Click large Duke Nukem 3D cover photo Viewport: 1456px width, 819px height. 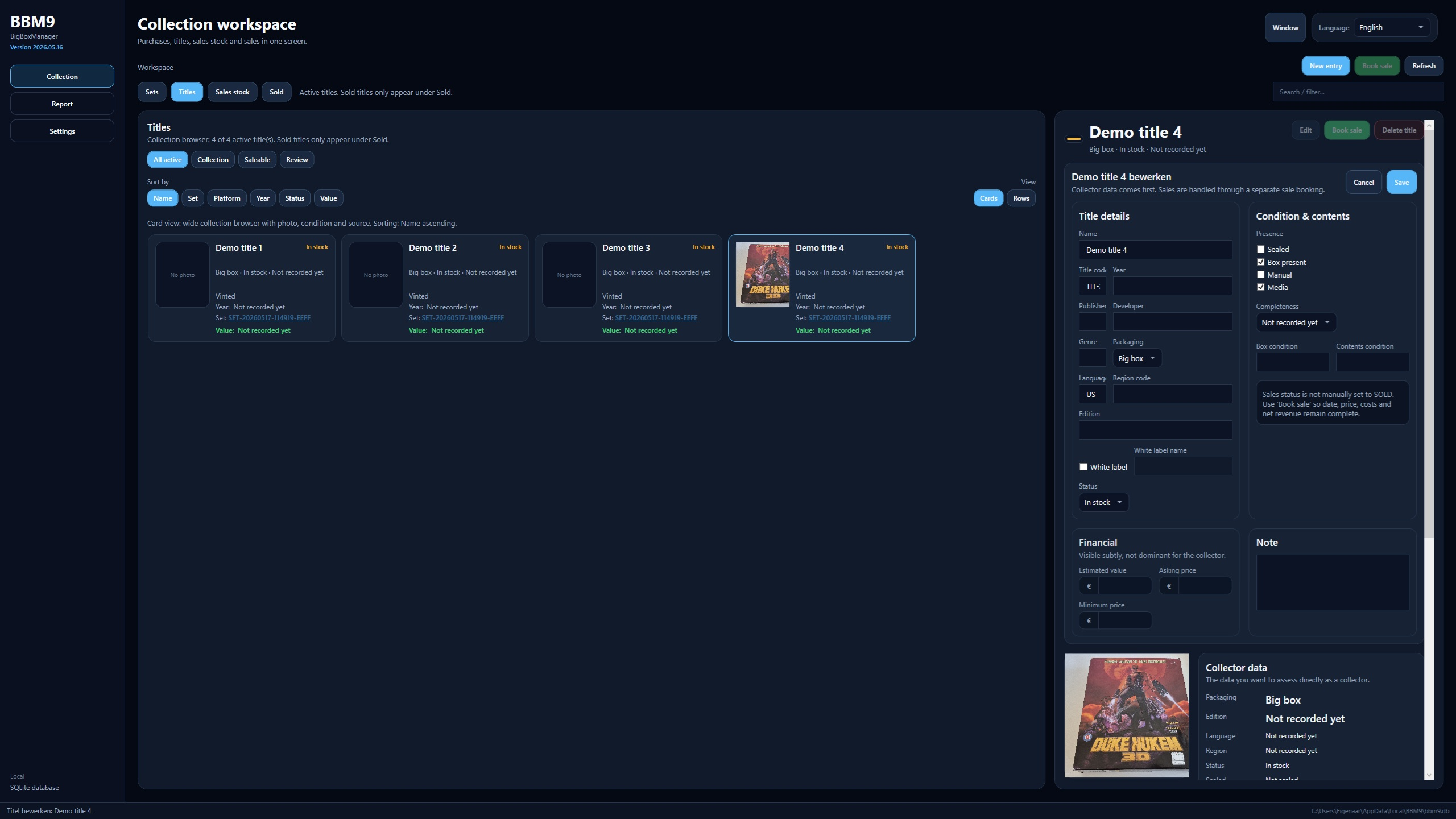1126,715
